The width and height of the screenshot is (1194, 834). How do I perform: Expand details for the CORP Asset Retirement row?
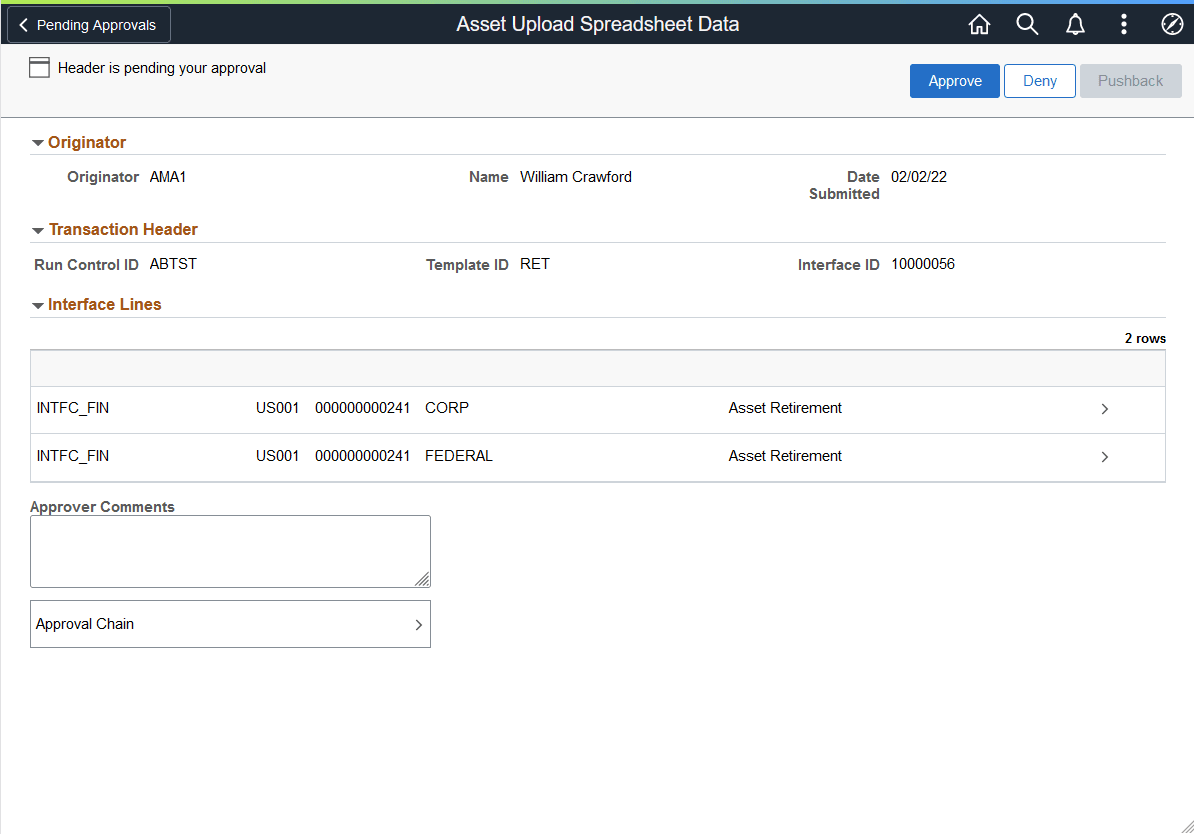coord(1105,409)
